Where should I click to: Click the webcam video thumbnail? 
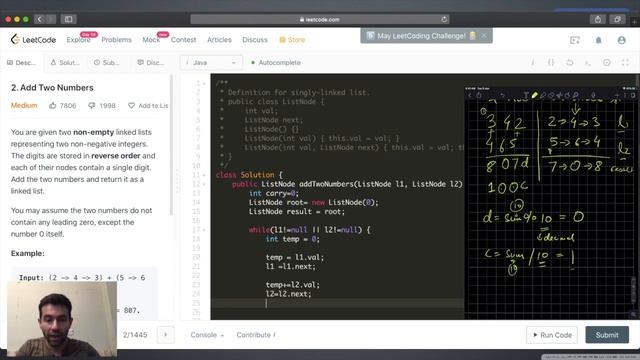[62, 319]
